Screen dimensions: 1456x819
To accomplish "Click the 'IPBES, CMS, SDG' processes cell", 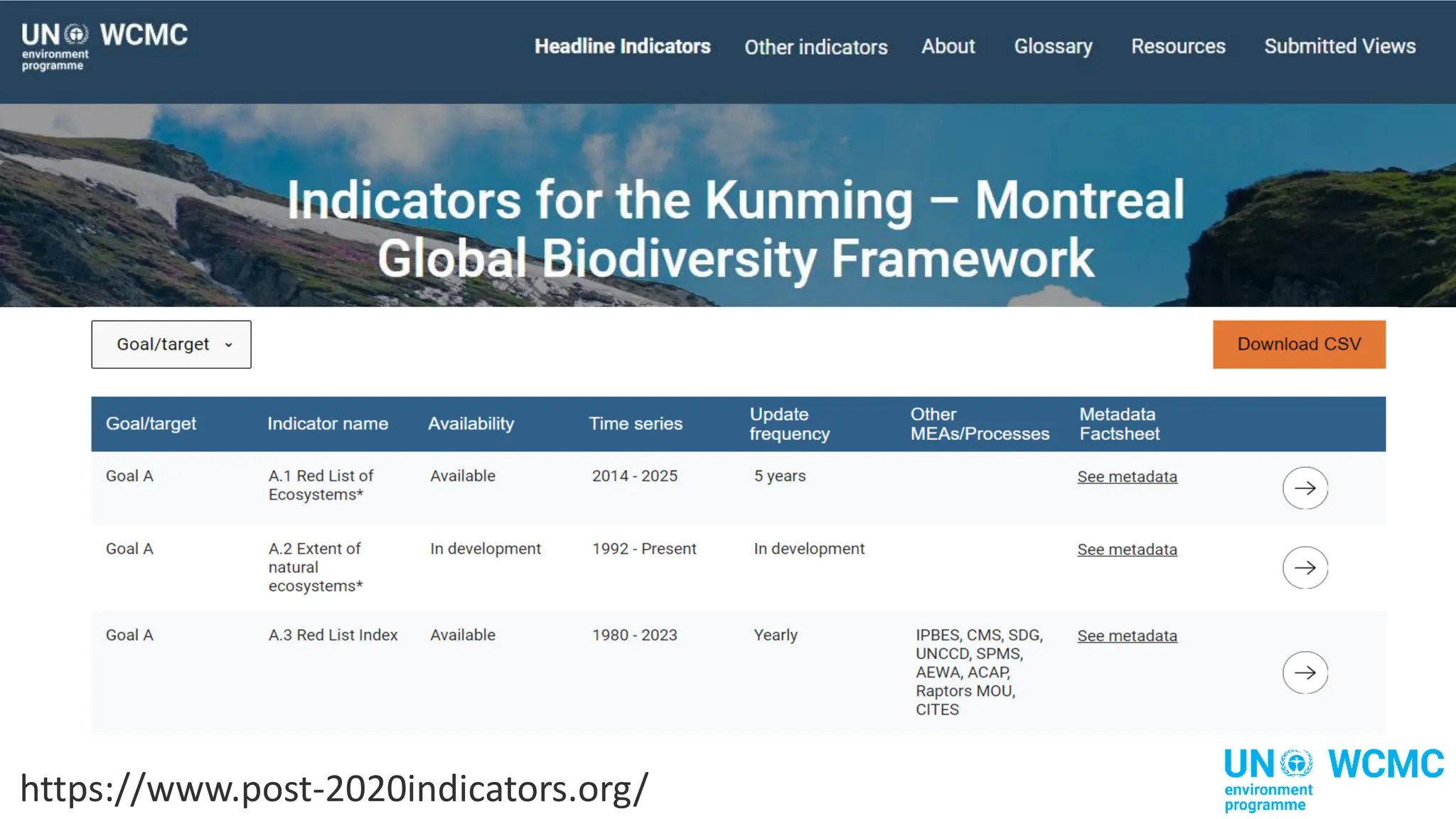I will point(979,672).
